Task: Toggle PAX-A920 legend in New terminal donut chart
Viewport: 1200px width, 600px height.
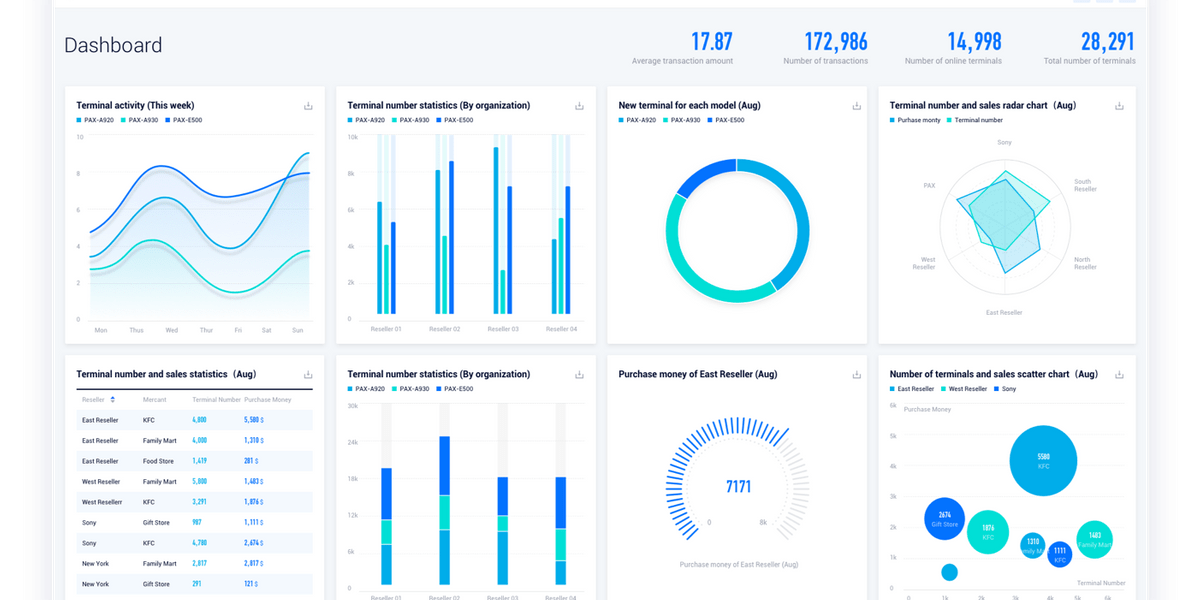Action: [x=637, y=120]
